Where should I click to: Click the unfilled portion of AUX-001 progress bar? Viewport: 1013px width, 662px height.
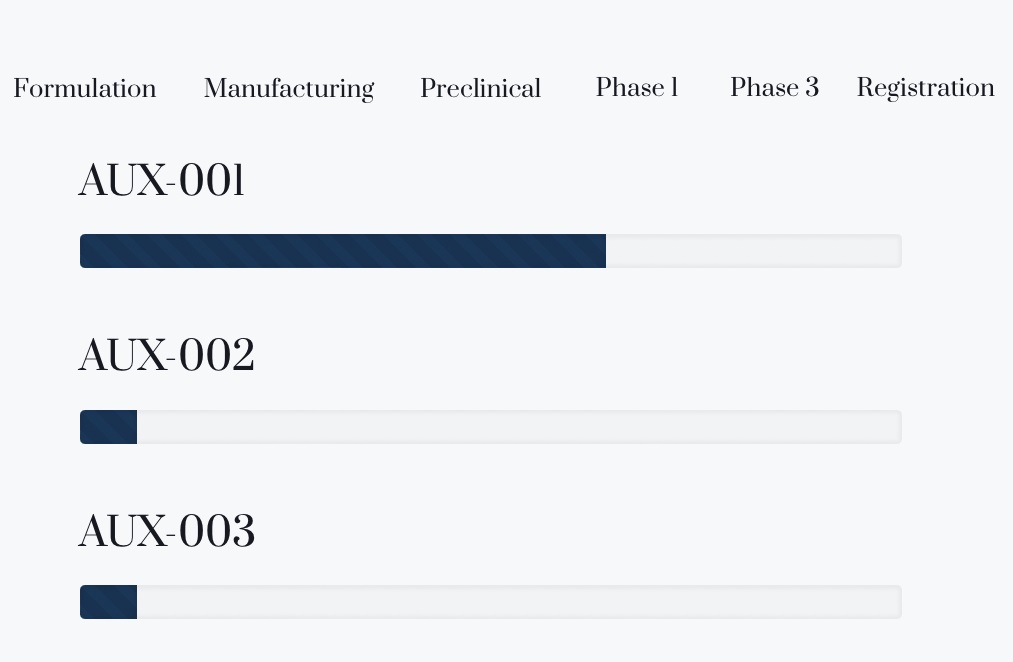(x=753, y=251)
